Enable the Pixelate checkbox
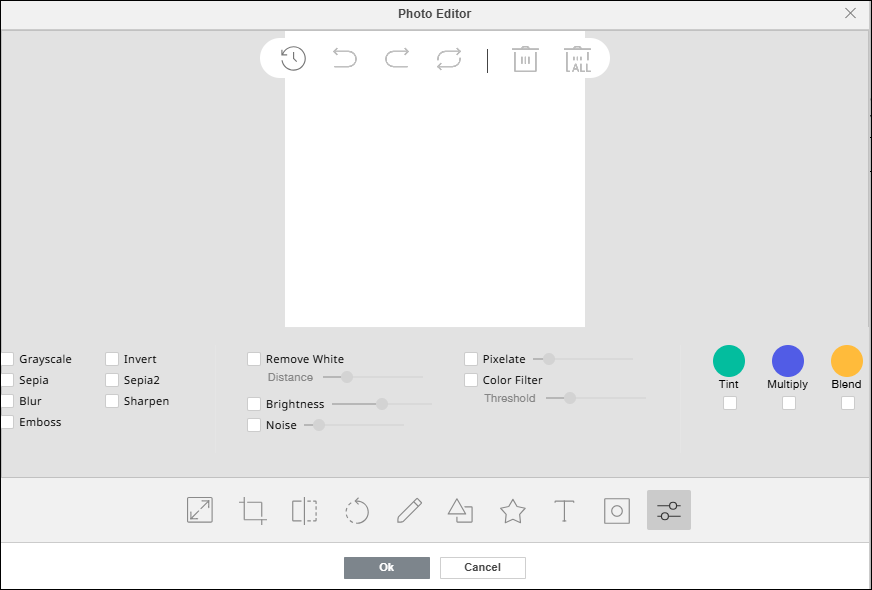Image resolution: width=872 pixels, height=590 pixels. [471, 359]
